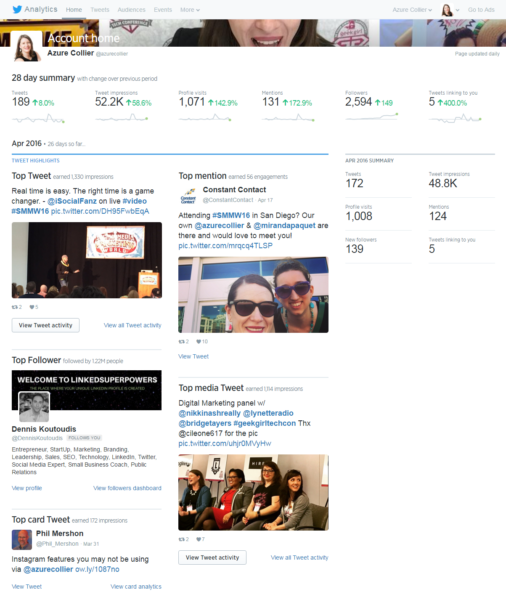Click the #geekgirltechcon hashtag

[264, 423]
